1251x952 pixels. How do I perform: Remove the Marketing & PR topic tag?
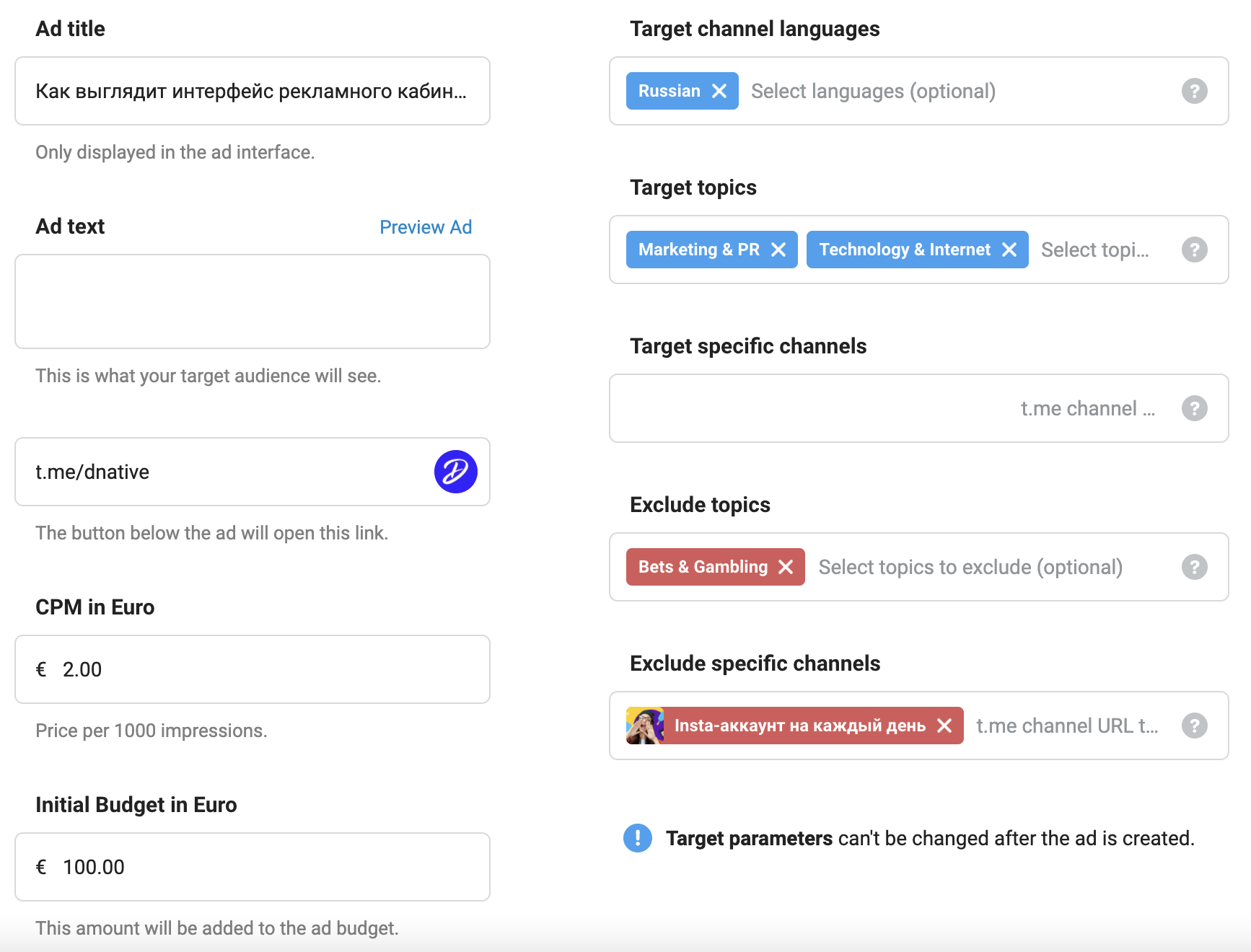click(x=778, y=250)
